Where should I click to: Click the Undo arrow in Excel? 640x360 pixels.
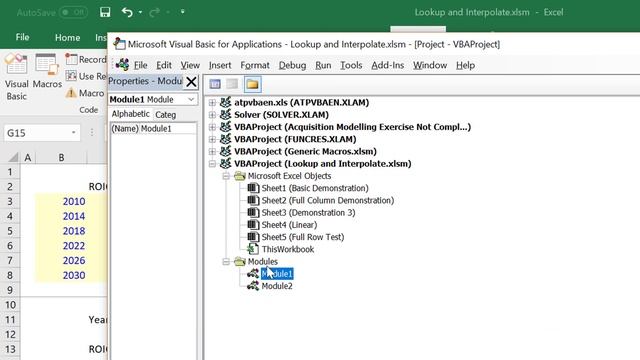coord(127,12)
